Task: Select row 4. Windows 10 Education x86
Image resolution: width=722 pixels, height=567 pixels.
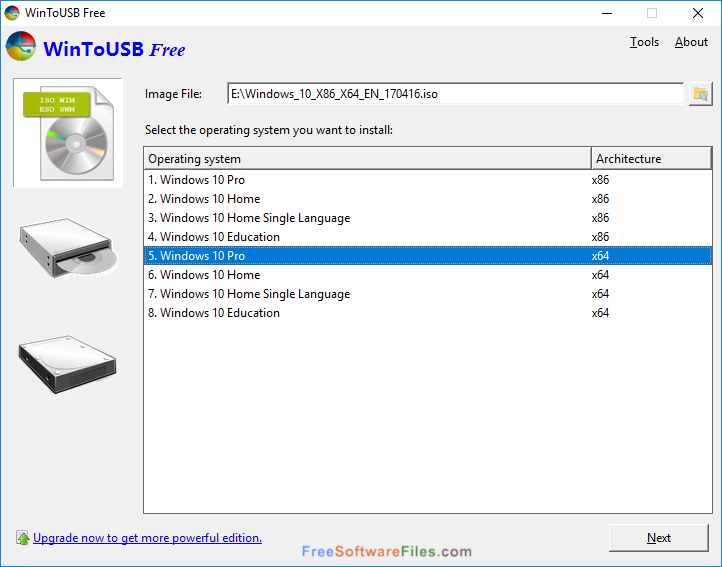Action: point(428,237)
